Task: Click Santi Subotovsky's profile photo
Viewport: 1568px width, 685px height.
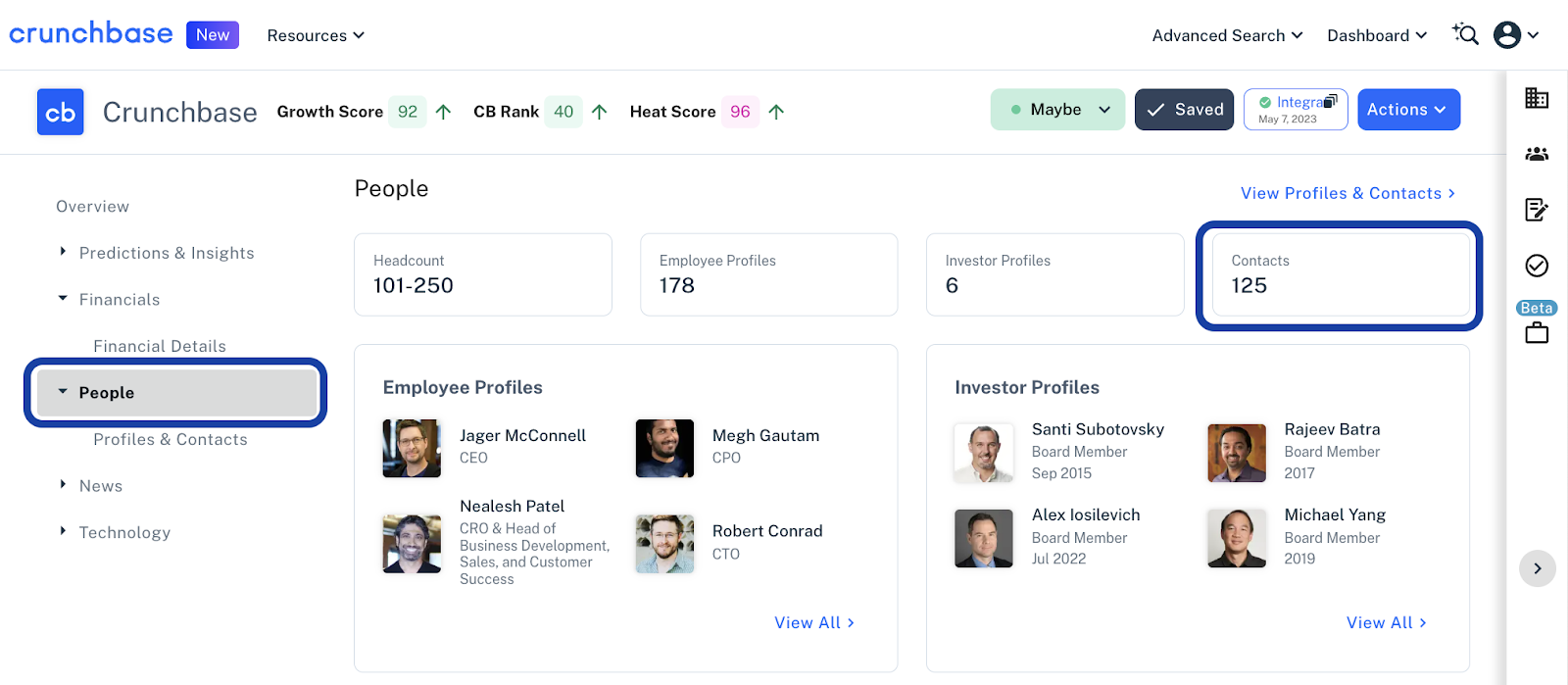Action: 984,453
